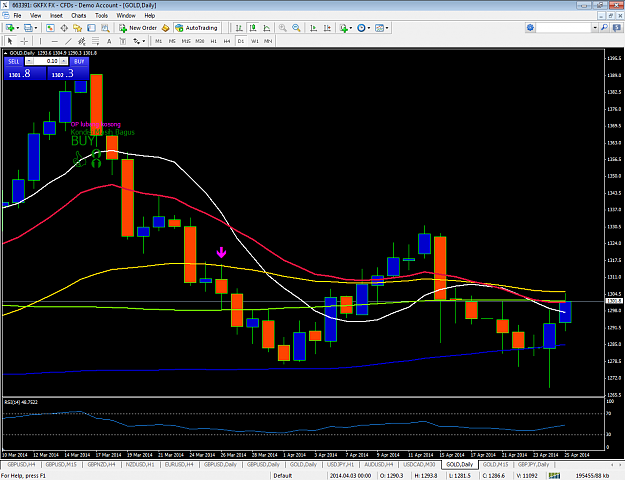The height and width of the screenshot is (480, 625).
Task: Open the Tools menu
Action: pos(101,16)
